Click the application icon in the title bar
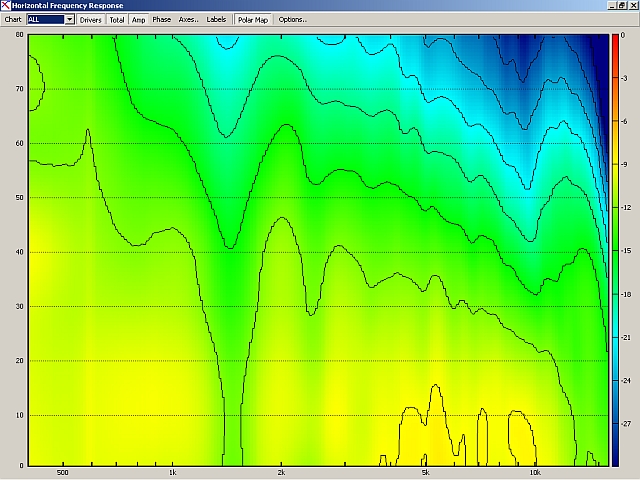The width and height of the screenshot is (640, 480). point(5,5)
